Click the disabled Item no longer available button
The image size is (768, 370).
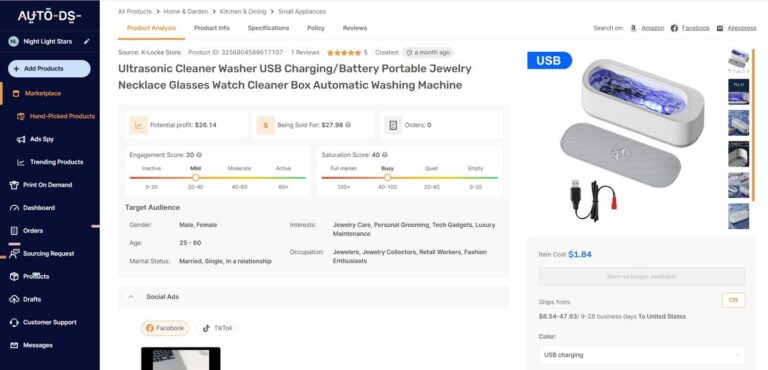(642, 277)
